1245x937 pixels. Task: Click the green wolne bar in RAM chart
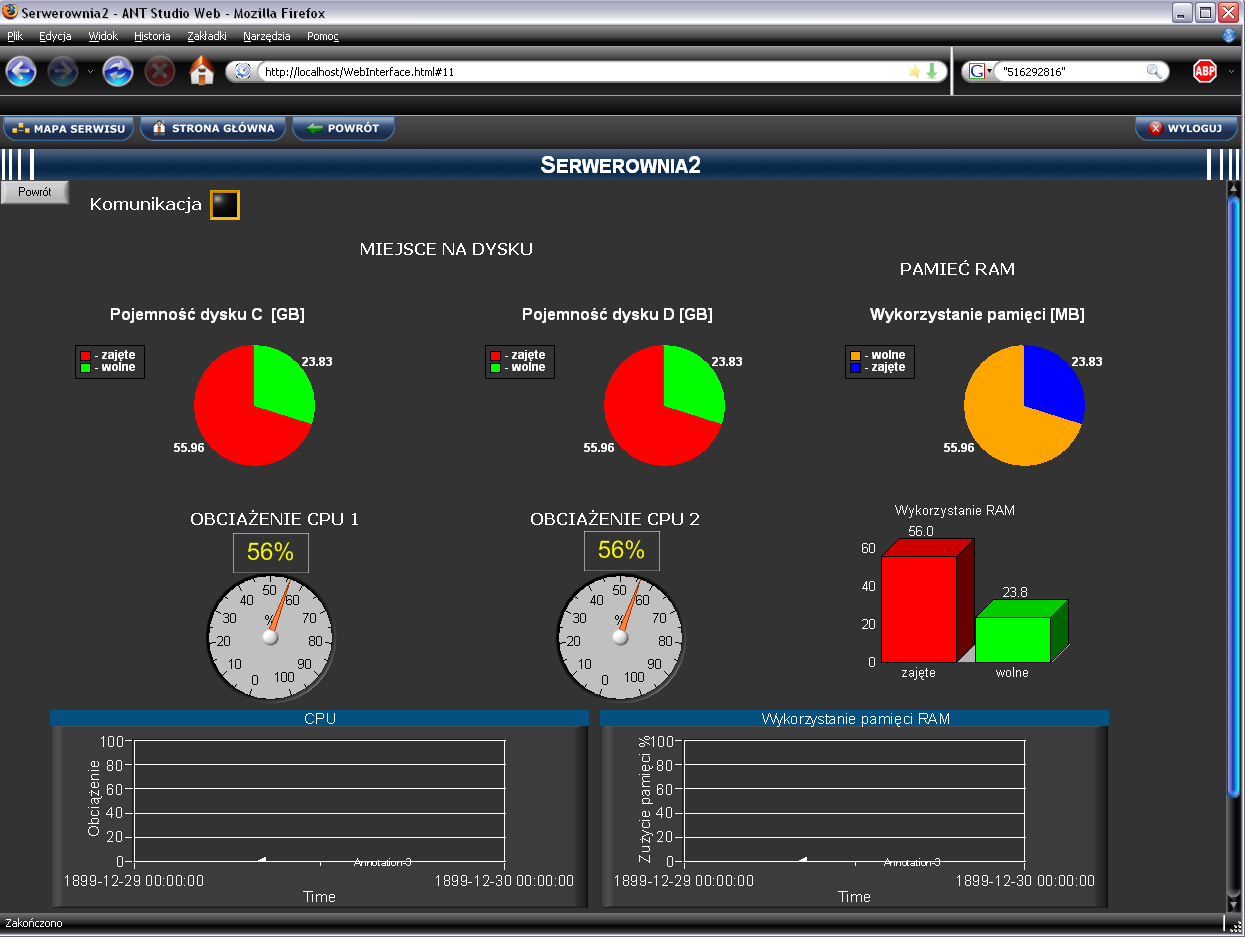tap(1013, 639)
